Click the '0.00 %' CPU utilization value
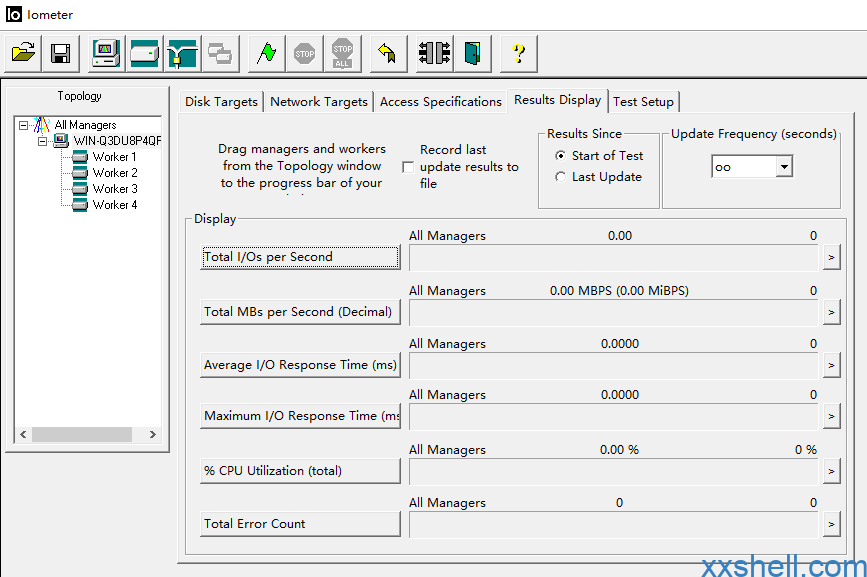 tap(619, 450)
